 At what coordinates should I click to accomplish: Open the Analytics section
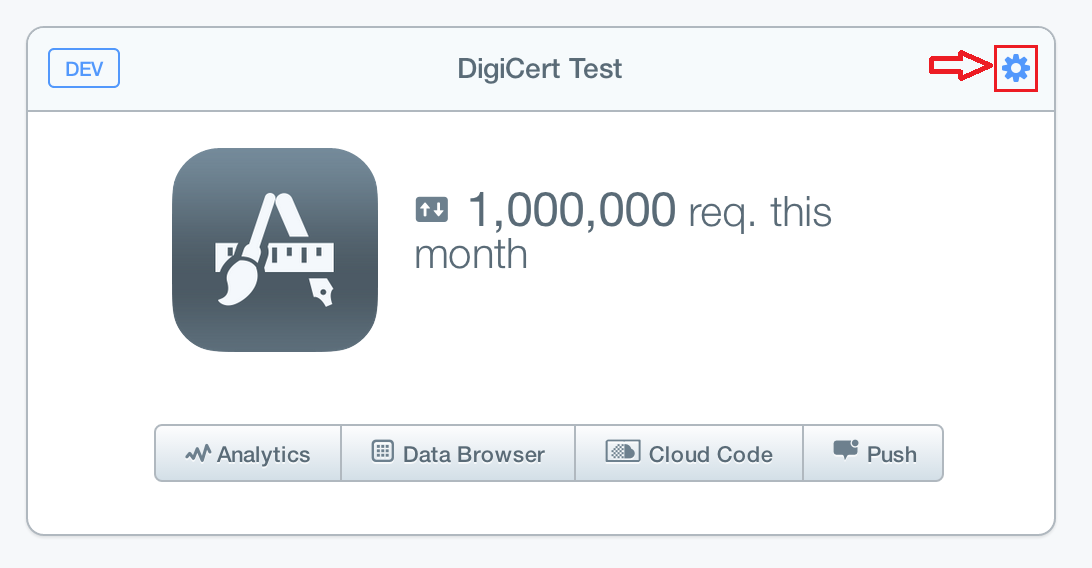tap(248, 454)
